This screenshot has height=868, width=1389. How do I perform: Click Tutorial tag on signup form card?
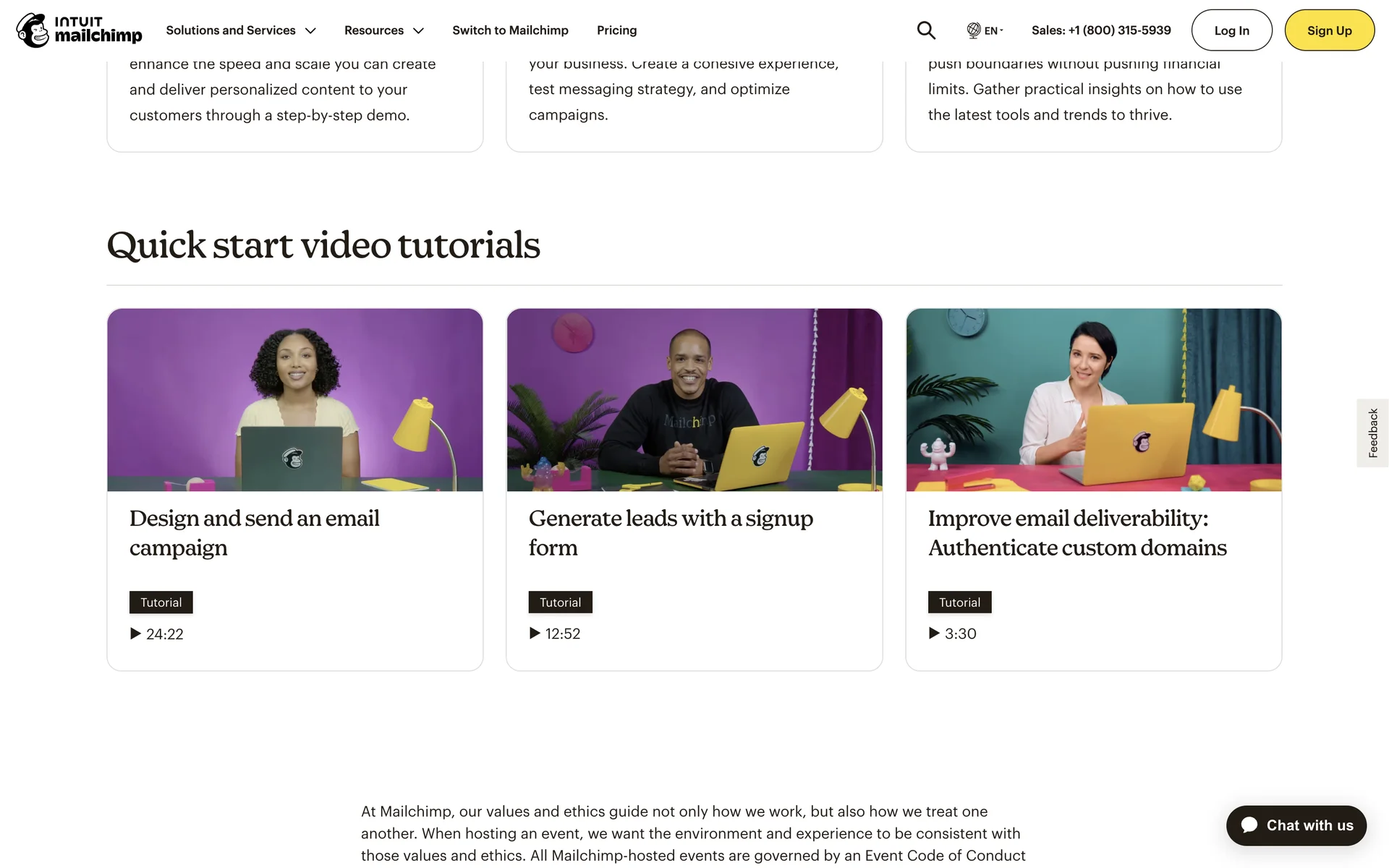click(x=560, y=602)
